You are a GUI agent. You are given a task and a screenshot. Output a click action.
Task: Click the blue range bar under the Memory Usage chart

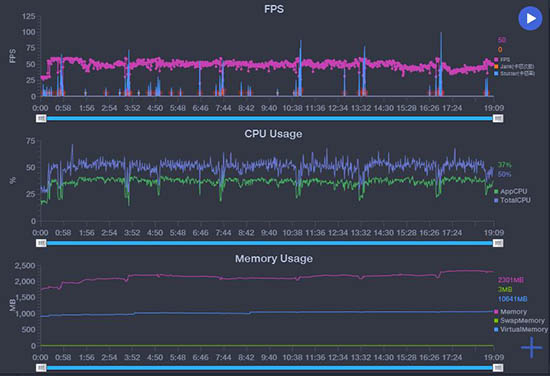[x=270, y=368]
